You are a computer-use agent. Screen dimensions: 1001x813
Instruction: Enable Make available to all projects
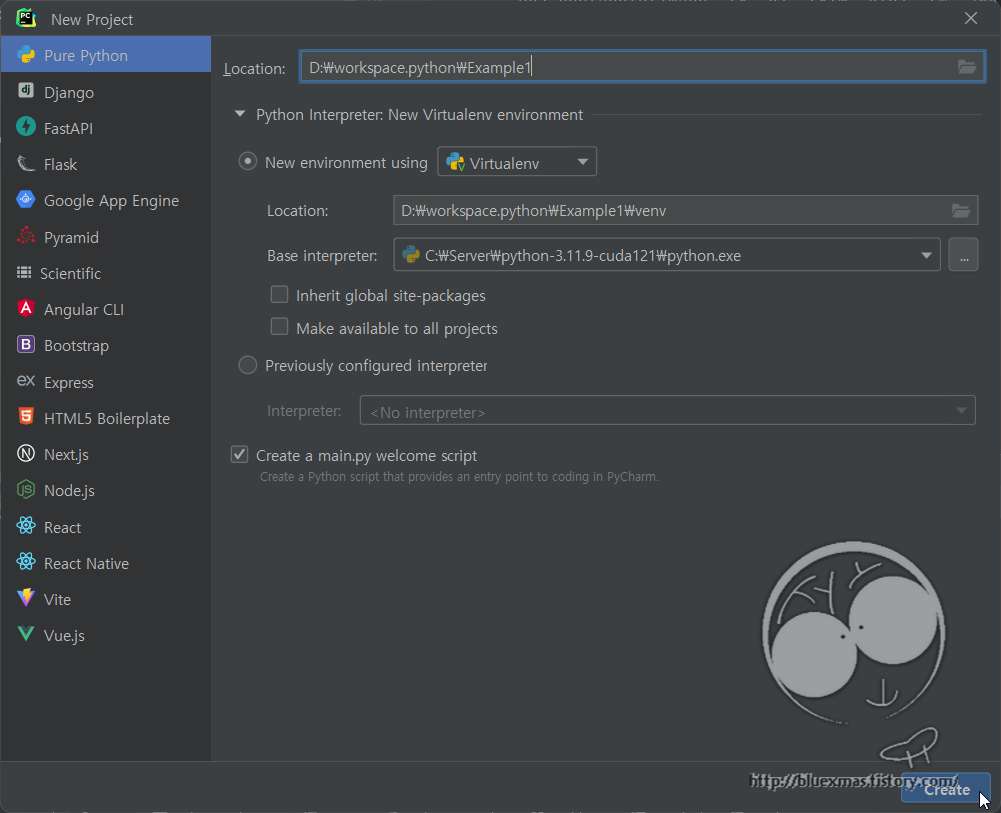(x=280, y=327)
